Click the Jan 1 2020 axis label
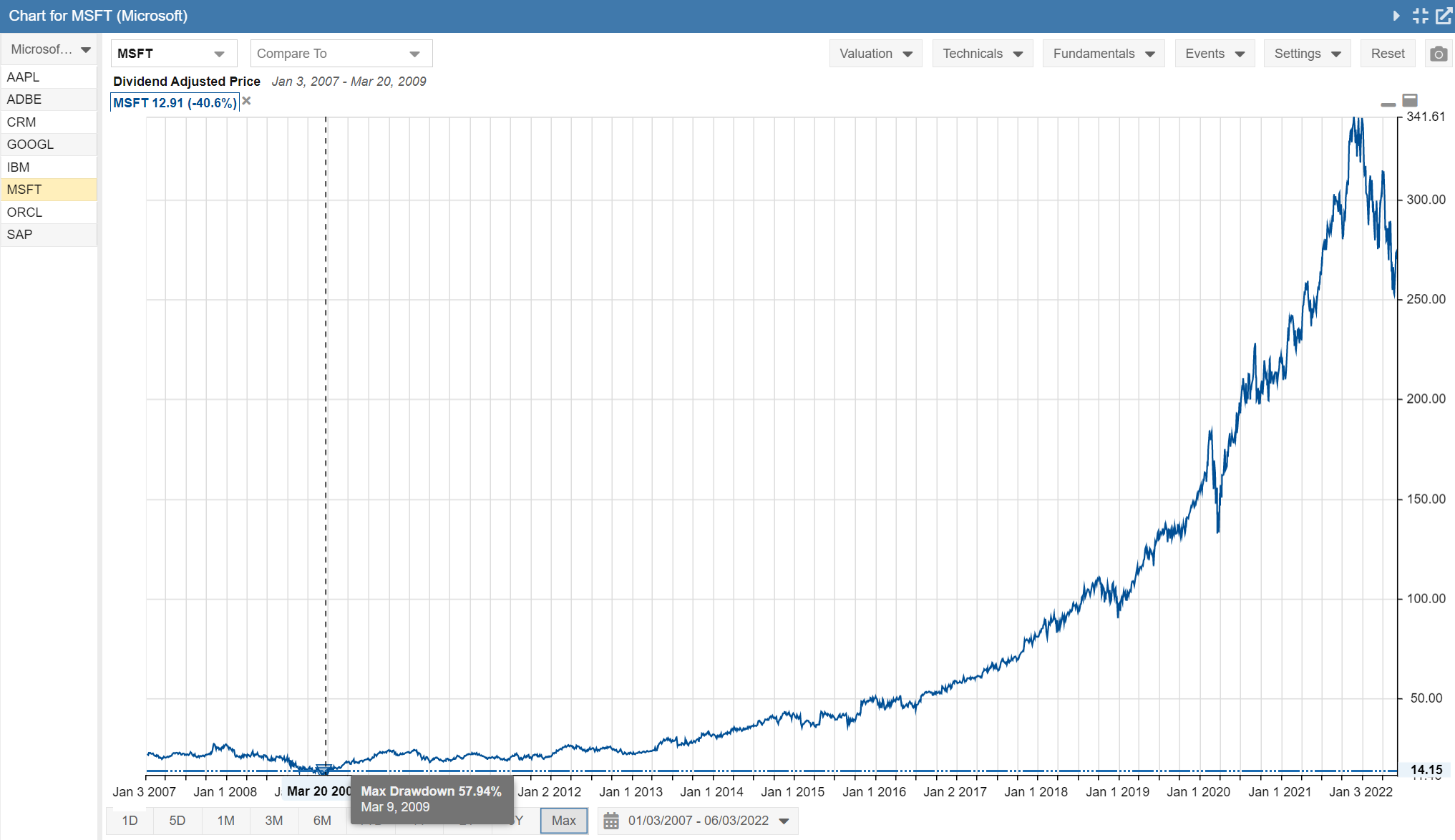 coord(1198,792)
